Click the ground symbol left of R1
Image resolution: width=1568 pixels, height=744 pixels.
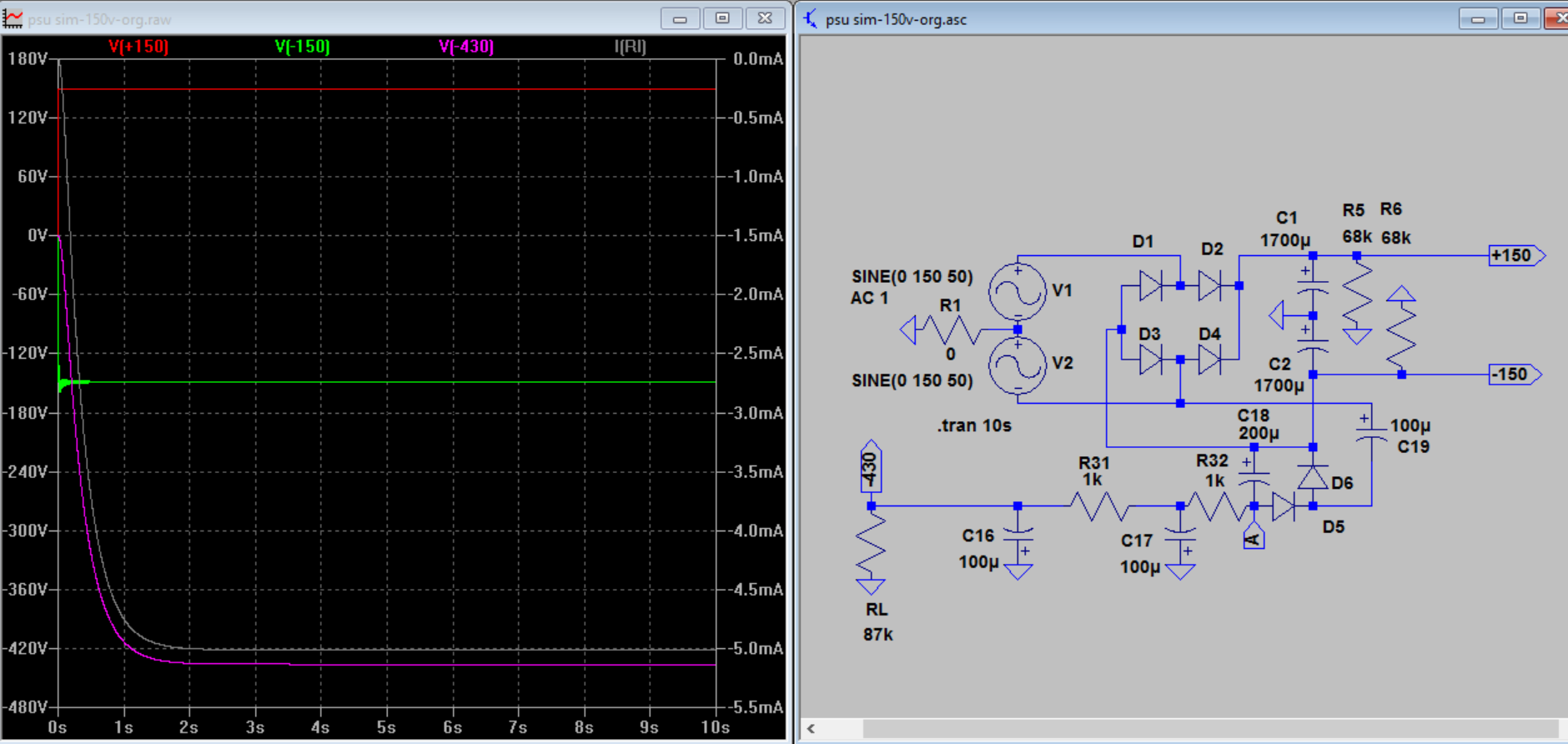click(x=907, y=330)
